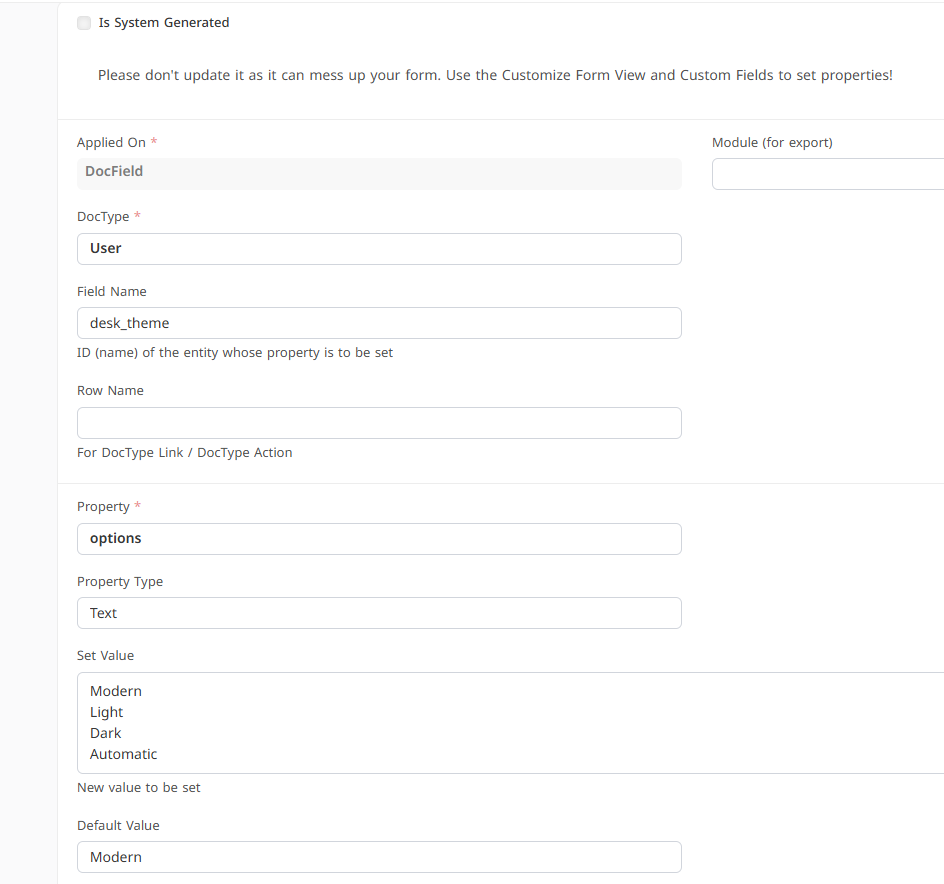Click the For DocType Link / DocType Action hint

tap(185, 453)
